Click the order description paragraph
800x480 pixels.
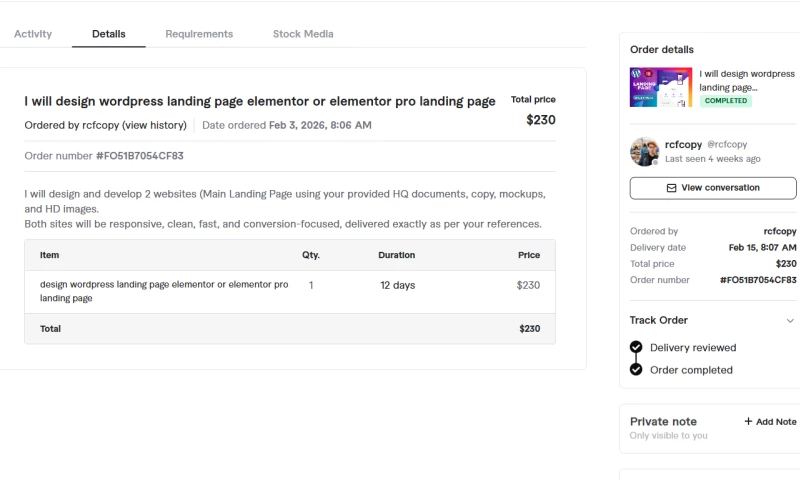tap(285, 209)
